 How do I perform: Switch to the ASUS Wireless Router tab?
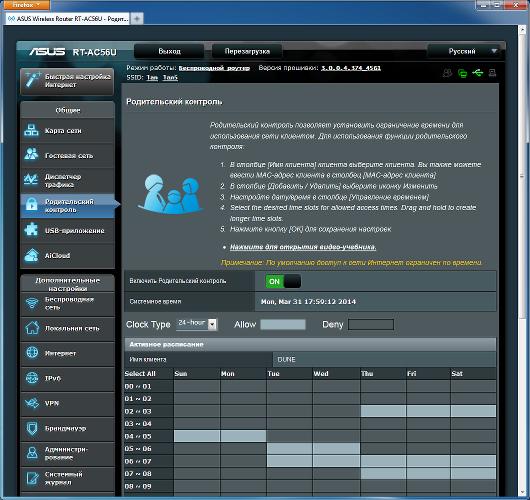[x=68, y=19]
